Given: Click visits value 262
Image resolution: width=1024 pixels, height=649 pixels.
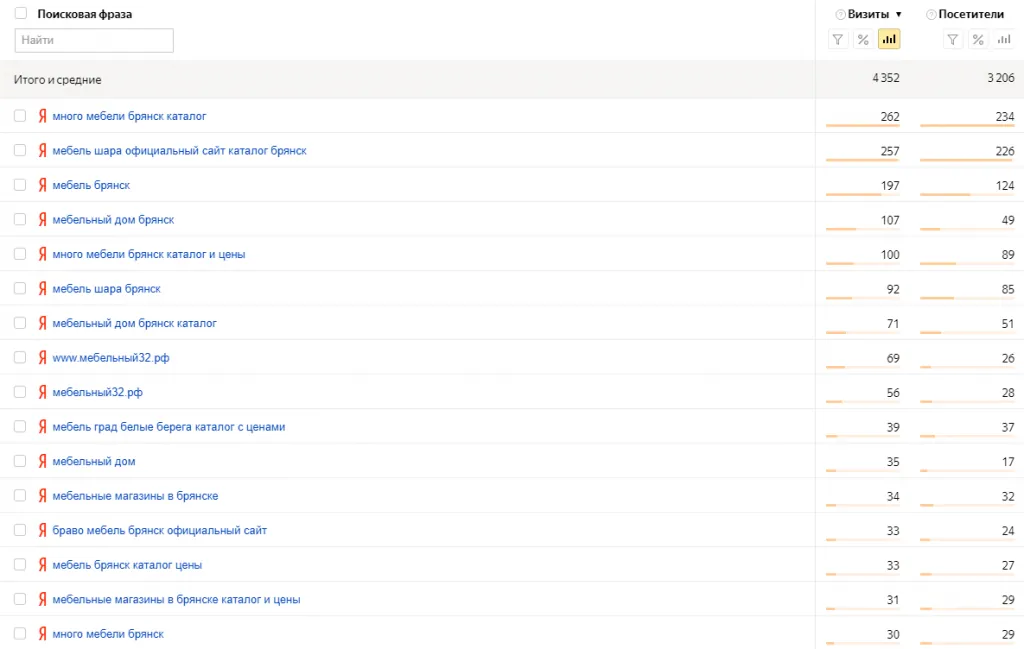Looking at the screenshot, I should click(x=889, y=117).
